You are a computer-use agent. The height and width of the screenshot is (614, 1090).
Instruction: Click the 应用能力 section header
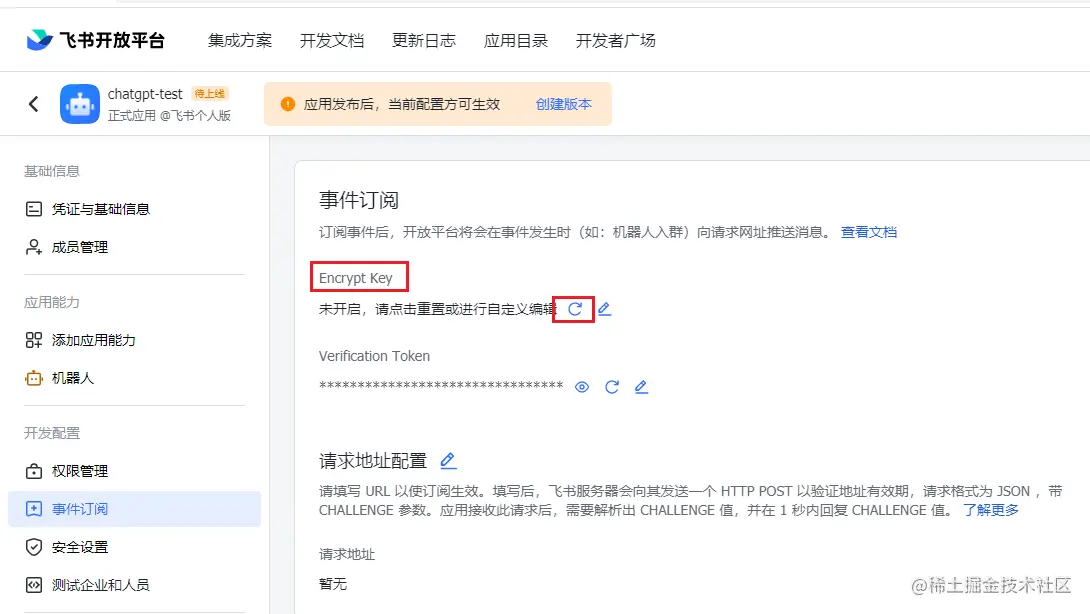click(52, 302)
